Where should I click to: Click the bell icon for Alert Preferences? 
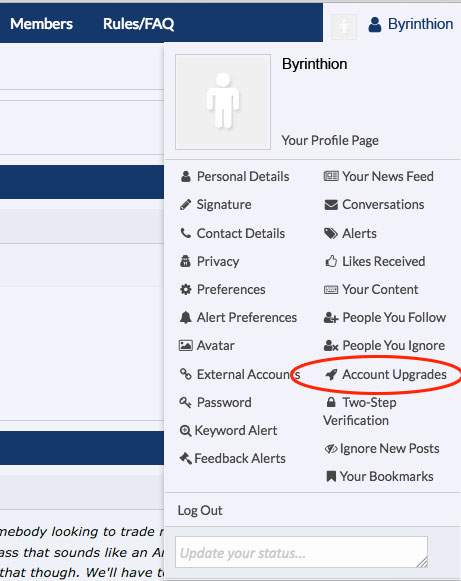pyautogui.click(x=186, y=318)
